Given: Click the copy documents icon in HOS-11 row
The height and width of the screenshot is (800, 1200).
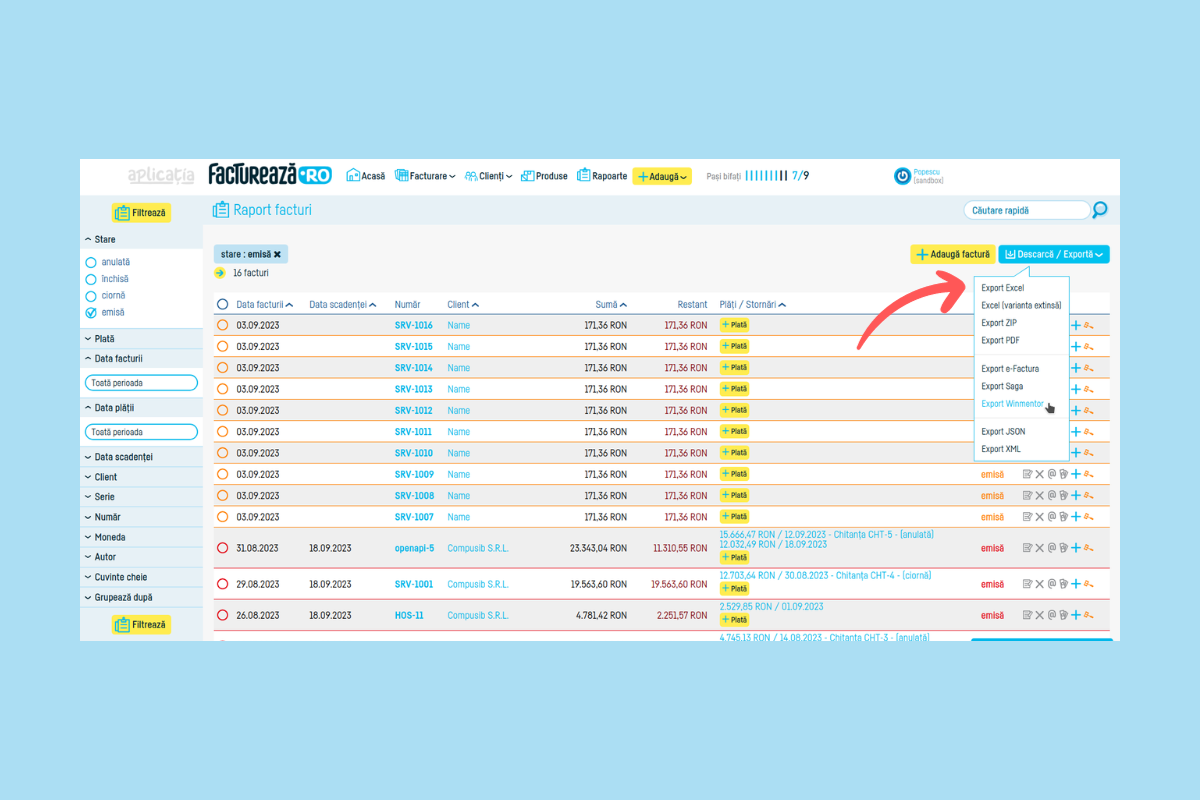Looking at the screenshot, I should coord(1063,615).
